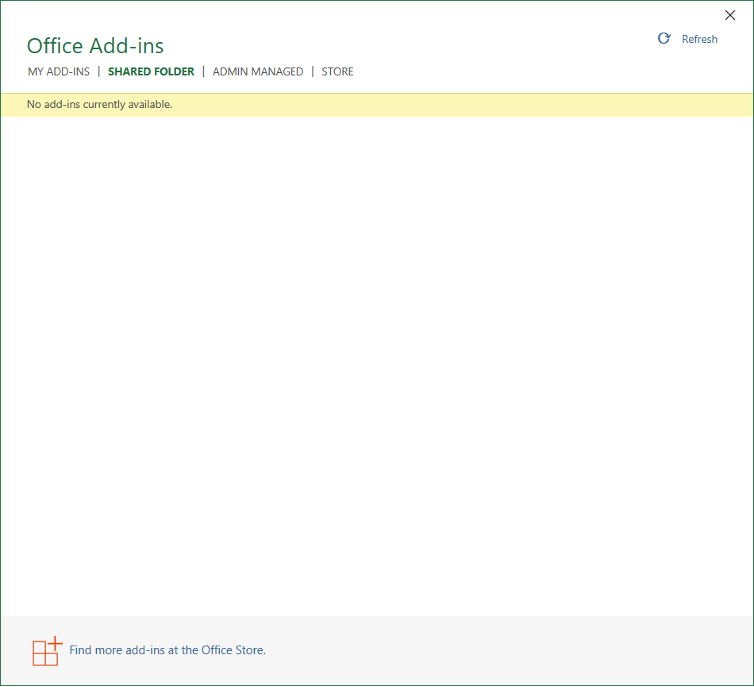Open the Find more add-ins link
Image resolution: width=754 pixels, height=687 pixels.
click(167, 650)
